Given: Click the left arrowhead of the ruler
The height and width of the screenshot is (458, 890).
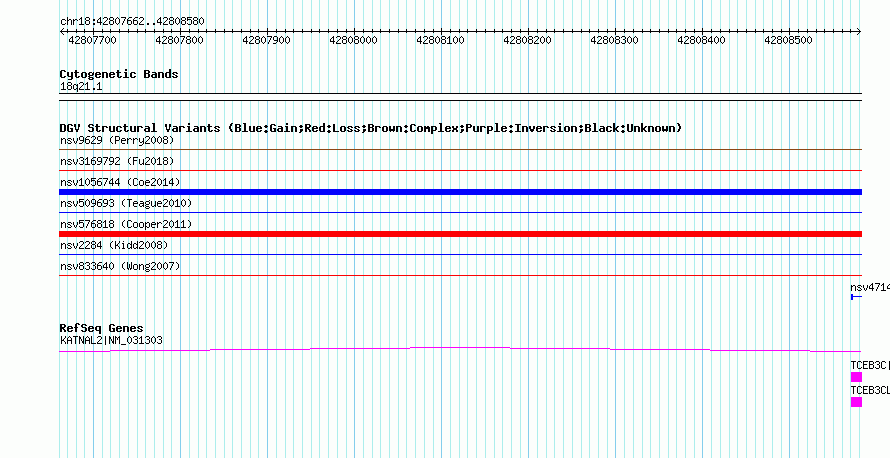Looking at the screenshot, I should (62, 32).
